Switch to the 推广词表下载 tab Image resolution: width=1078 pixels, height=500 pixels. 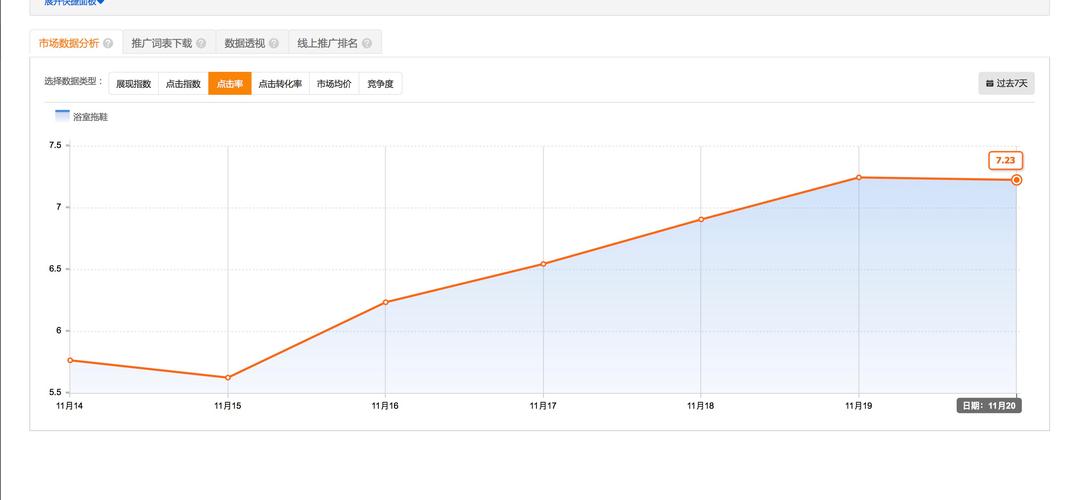161,44
